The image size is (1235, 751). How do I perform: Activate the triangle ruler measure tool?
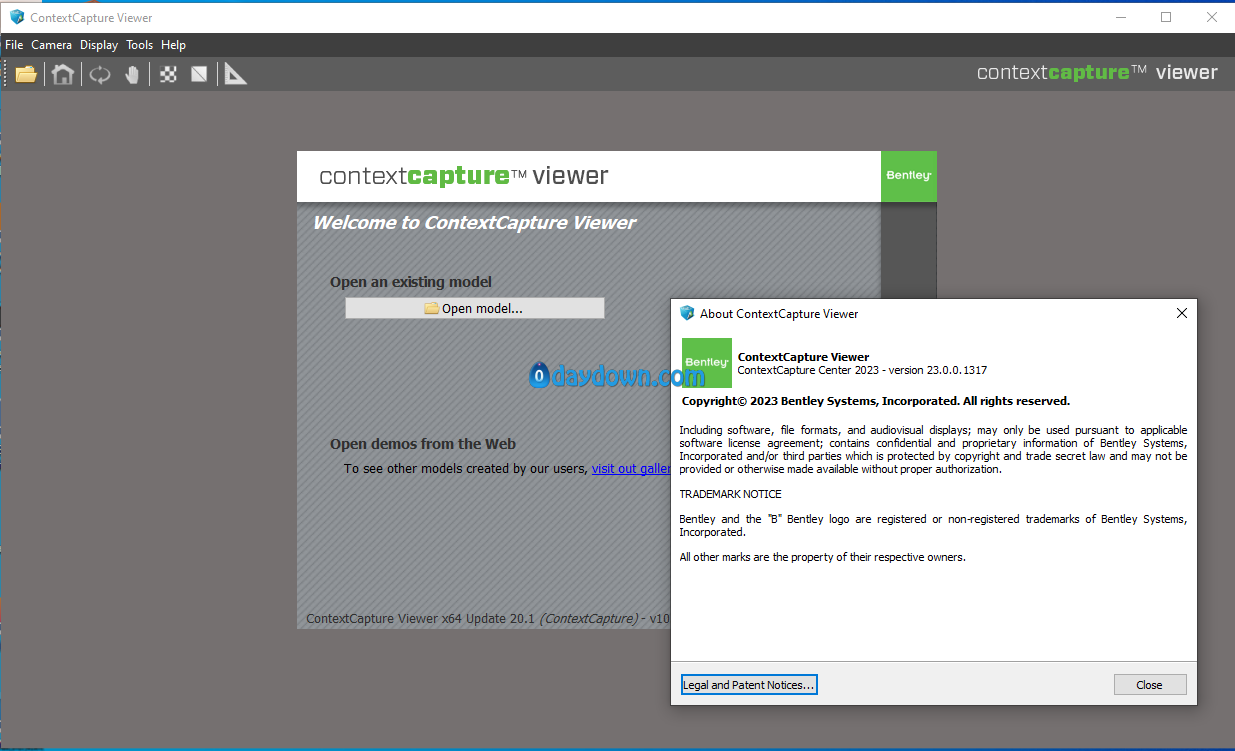[x=235, y=74]
